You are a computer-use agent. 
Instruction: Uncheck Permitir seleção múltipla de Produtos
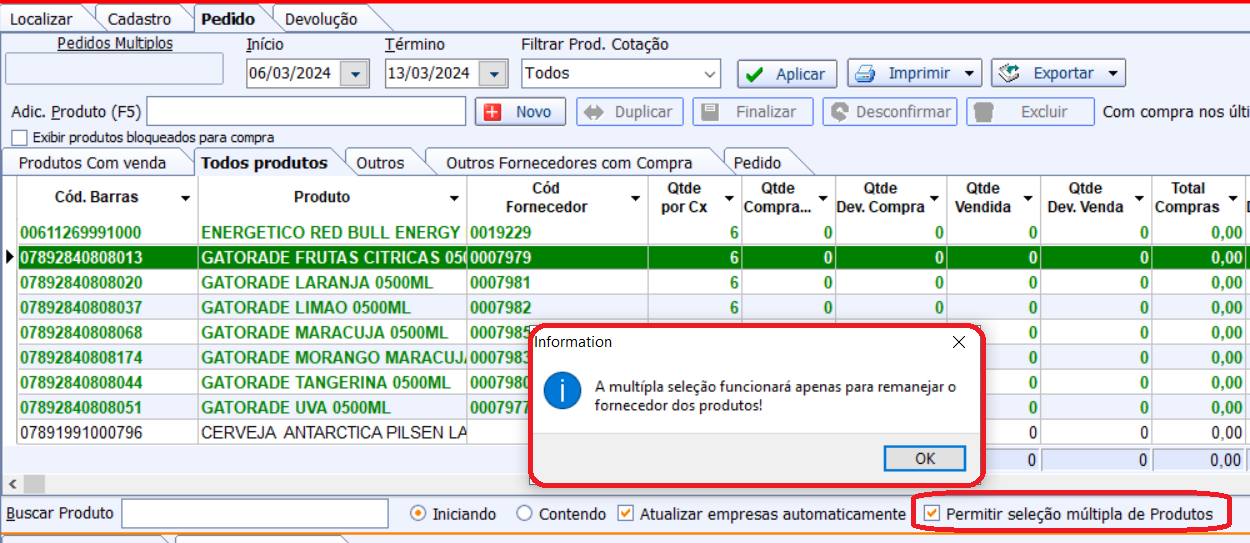click(932, 513)
